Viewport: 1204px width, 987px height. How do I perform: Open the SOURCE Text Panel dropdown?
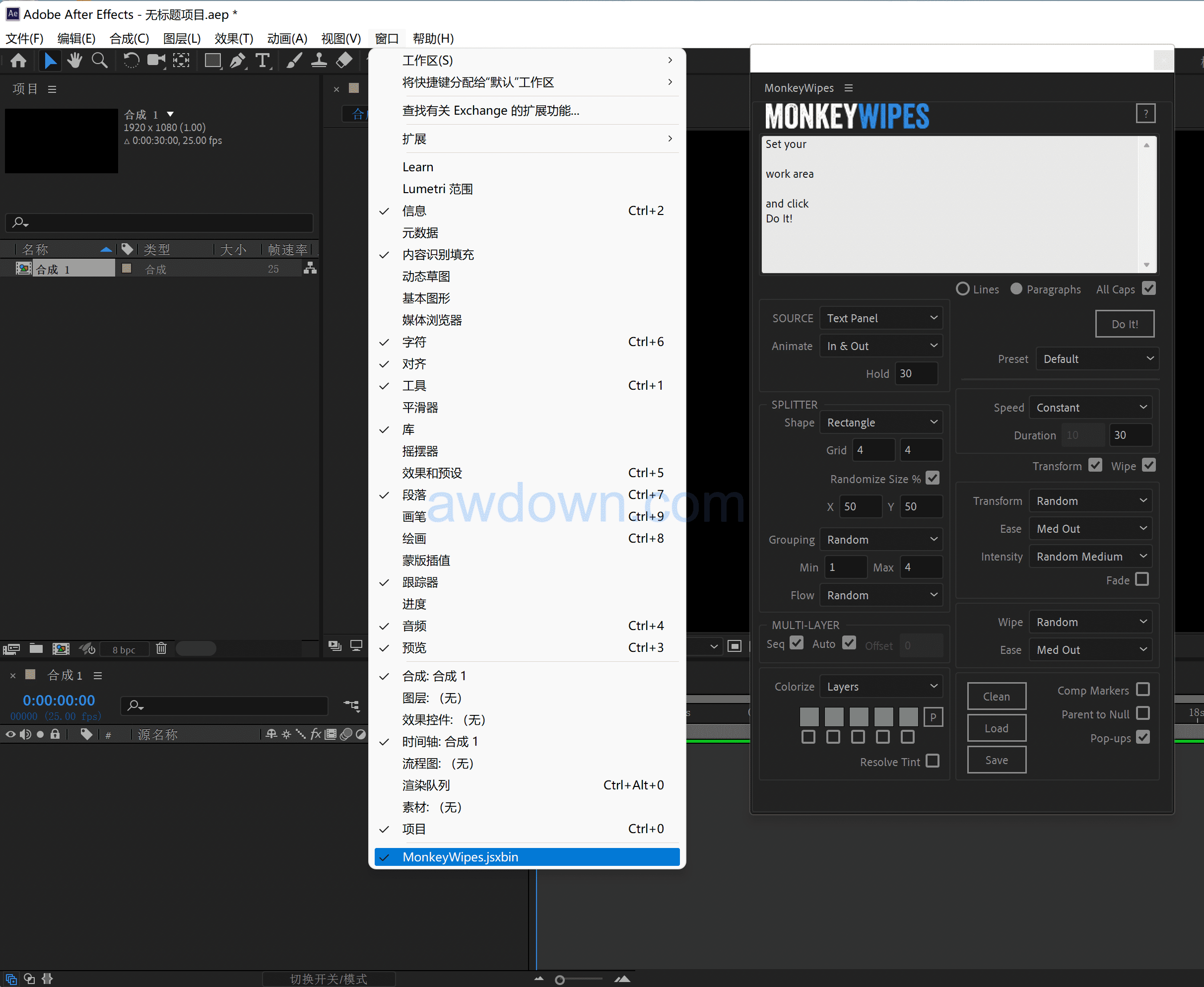point(881,318)
